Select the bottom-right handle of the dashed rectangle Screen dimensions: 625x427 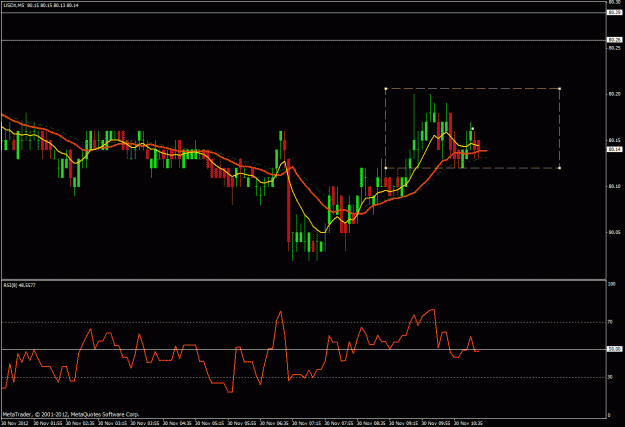point(560,168)
